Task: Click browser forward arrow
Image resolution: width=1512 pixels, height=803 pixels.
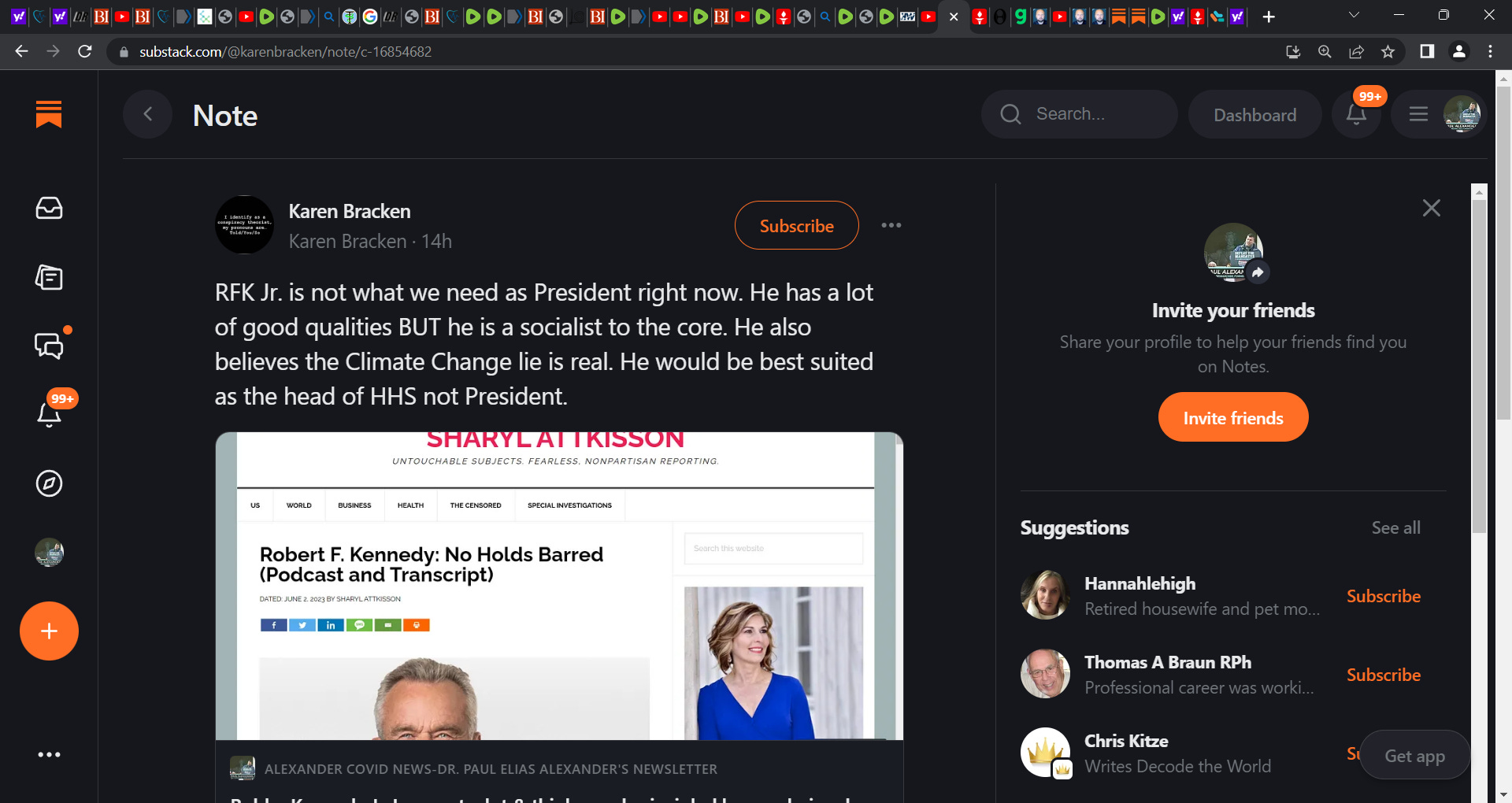Action: pyautogui.click(x=53, y=51)
